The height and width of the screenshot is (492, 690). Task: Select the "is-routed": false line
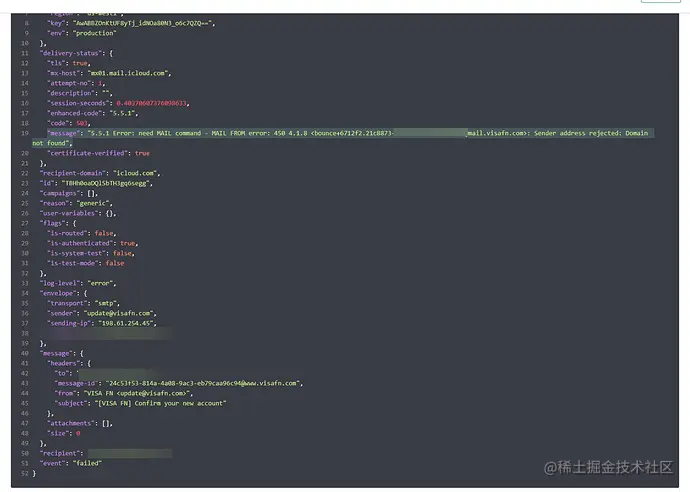82,233
